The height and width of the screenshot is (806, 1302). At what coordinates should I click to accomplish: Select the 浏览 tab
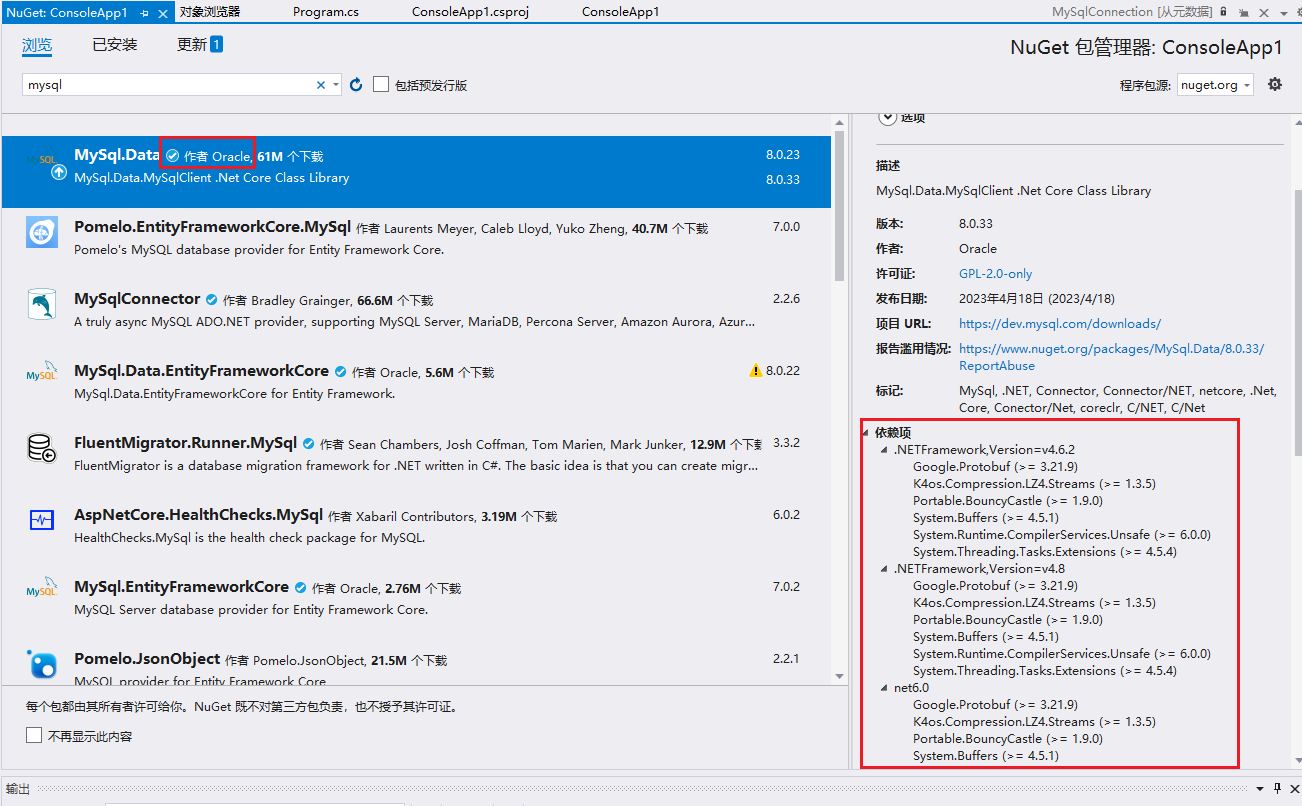[x=37, y=45]
